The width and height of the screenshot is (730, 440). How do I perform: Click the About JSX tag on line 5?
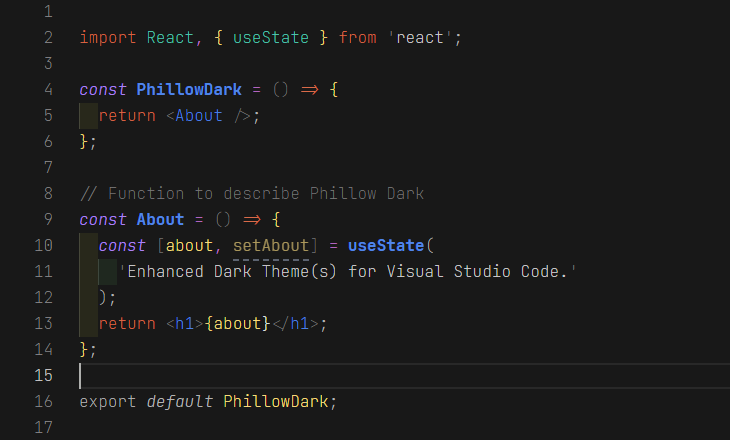click(199, 115)
